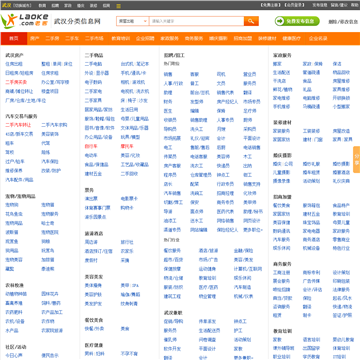Open the 更多职位 link in job listings
The image size is (360, 360).
(x=253, y=230)
